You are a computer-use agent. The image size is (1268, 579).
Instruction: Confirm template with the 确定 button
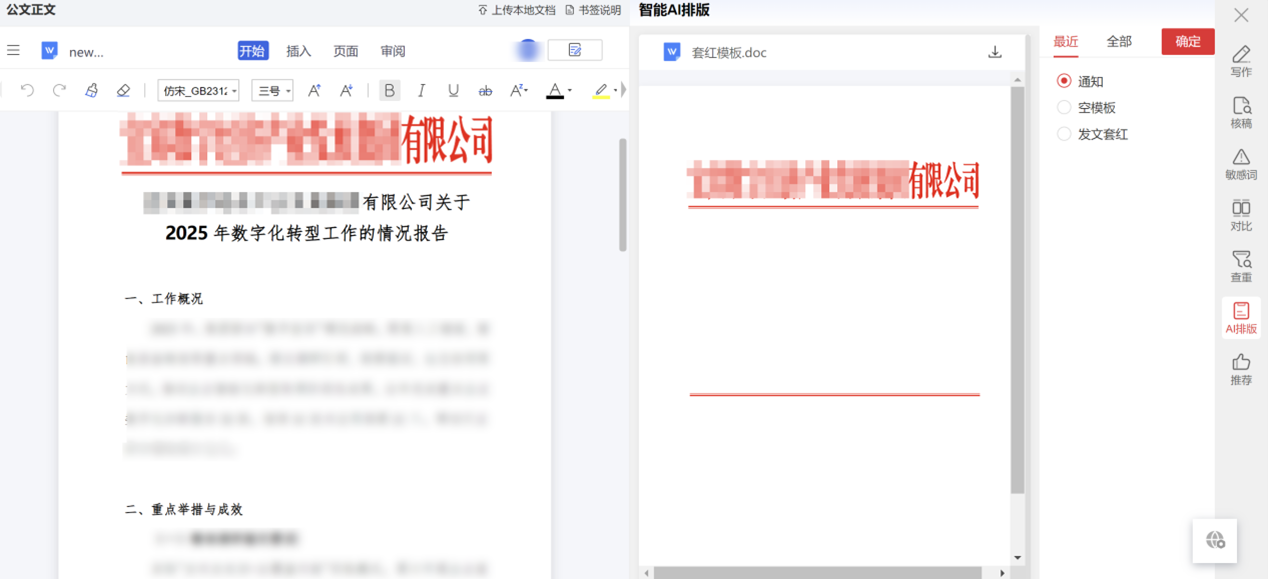click(x=1187, y=42)
